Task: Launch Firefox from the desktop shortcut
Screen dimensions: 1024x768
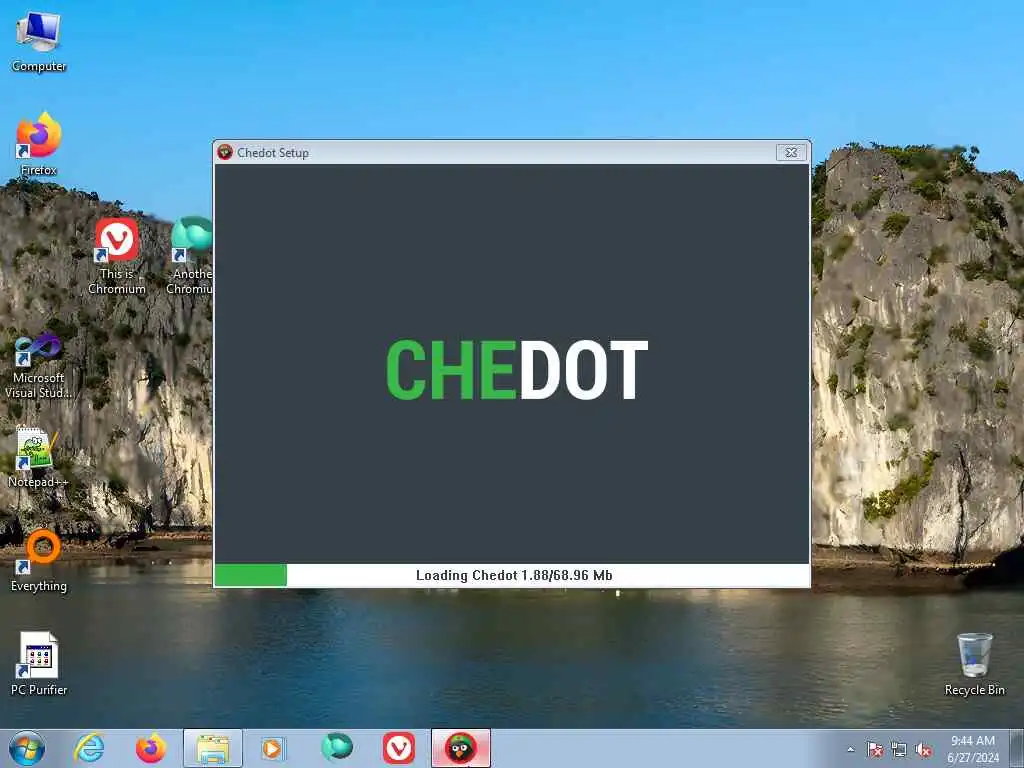Action: (39, 144)
